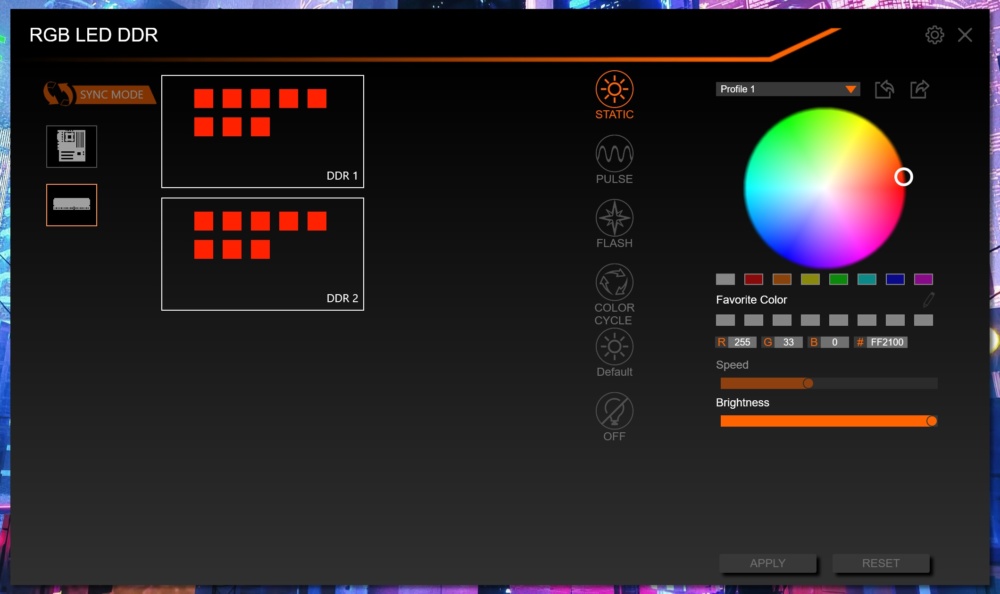This screenshot has width=1000, height=594.
Task: Click the last Favorite Color slot
Action: (x=923, y=320)
